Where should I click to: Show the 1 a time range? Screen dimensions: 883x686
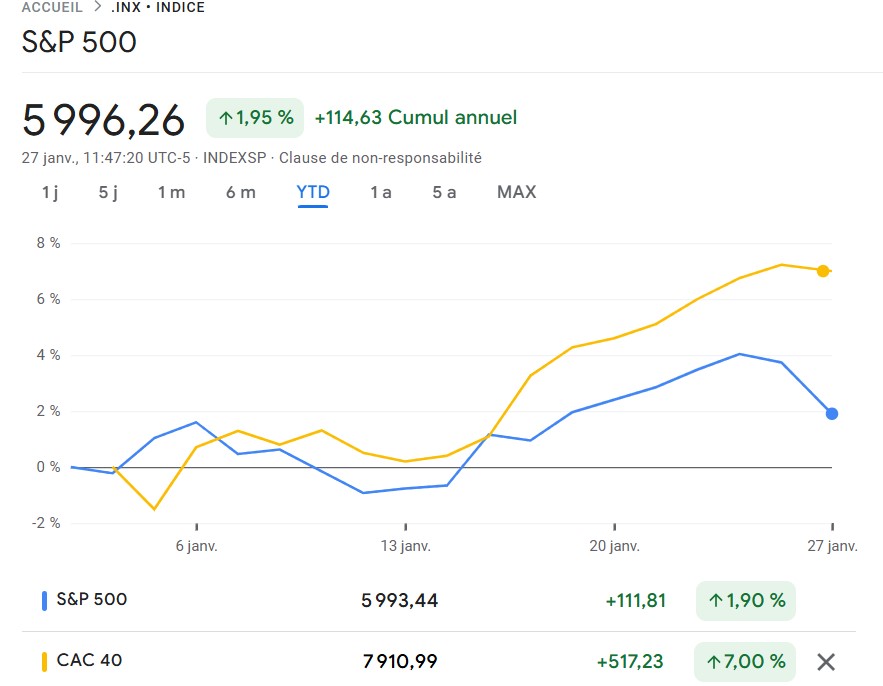(x=381, y=193)
